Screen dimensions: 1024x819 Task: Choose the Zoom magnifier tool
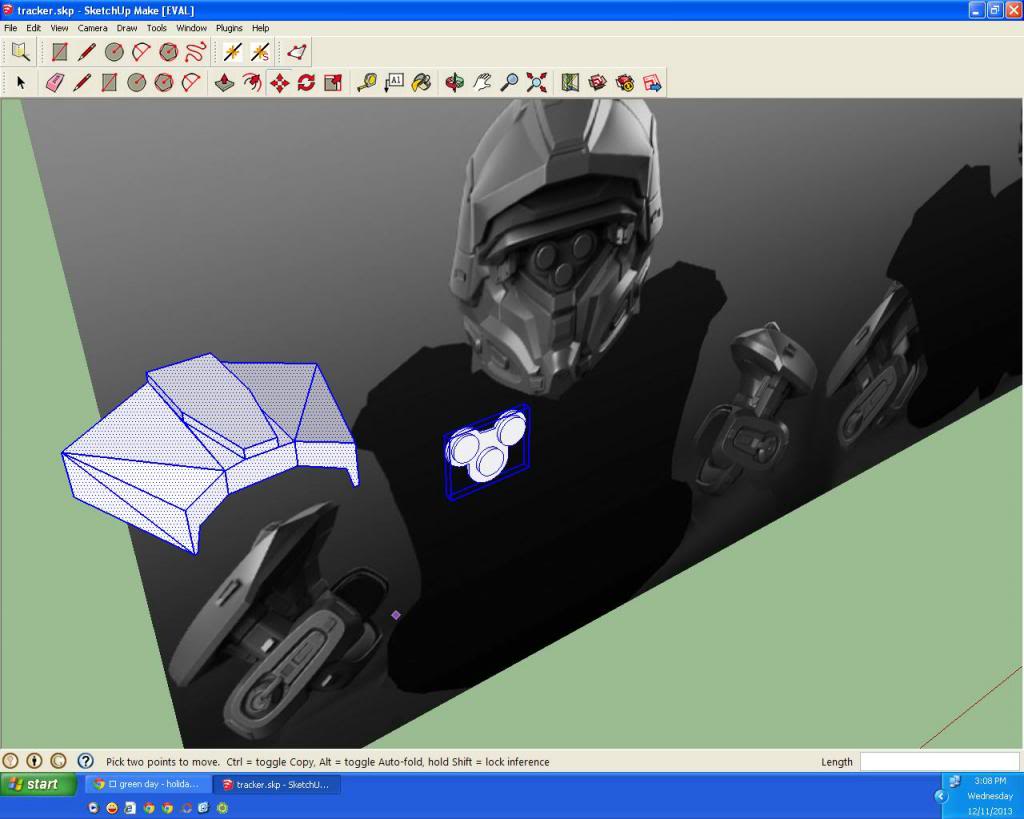tap(509, 83)
